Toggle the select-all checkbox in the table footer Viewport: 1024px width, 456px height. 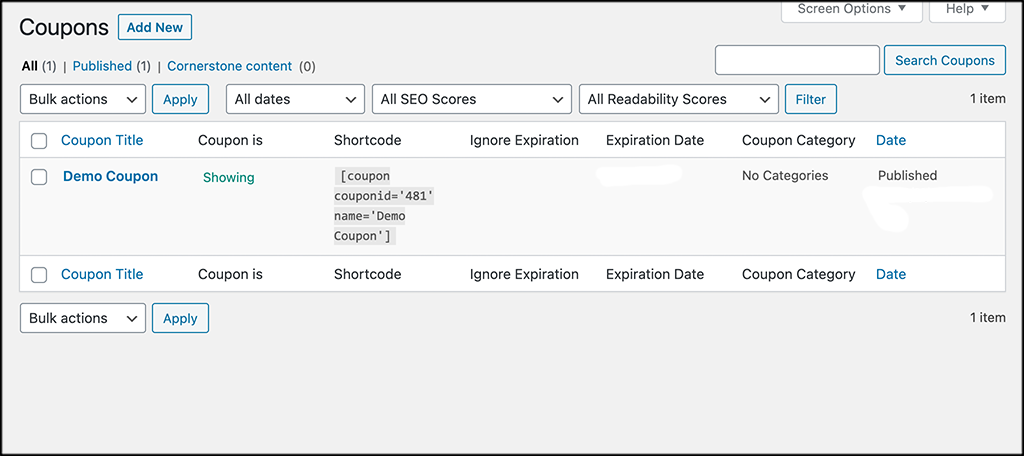point(39,275)
